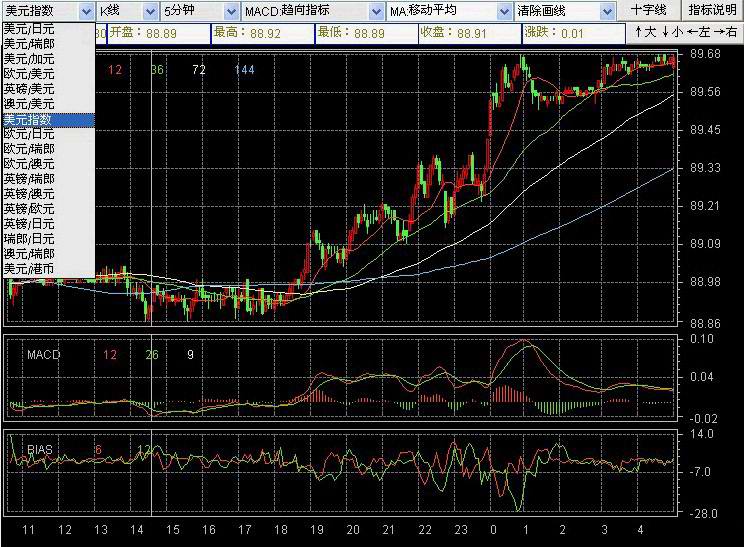This screenshot has width=744, height=547.
Task: Select 澳元/瑞郎 in the pair list
Action: [x=48, y=254]
